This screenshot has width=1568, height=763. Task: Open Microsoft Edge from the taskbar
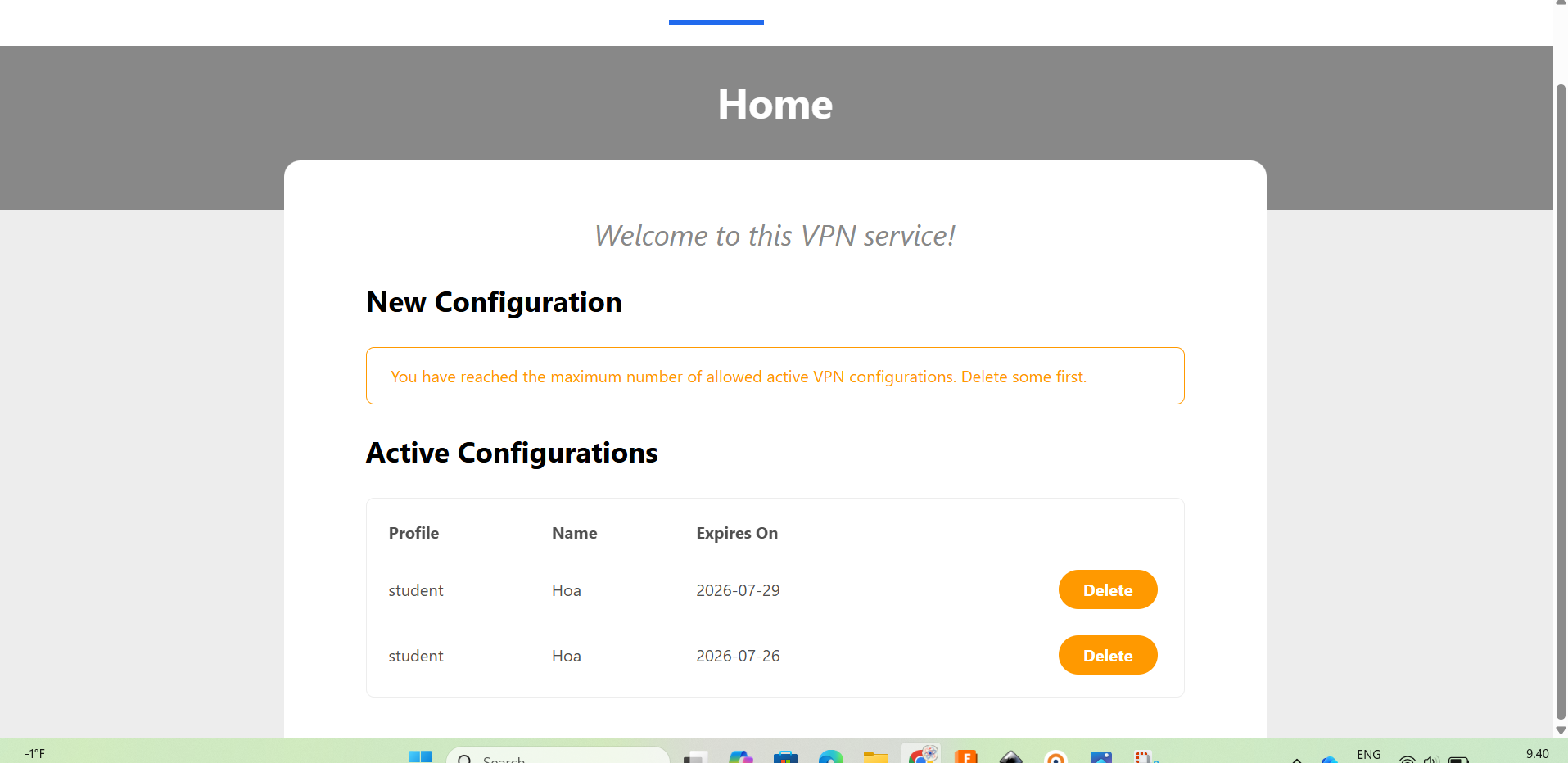[830, 757]
